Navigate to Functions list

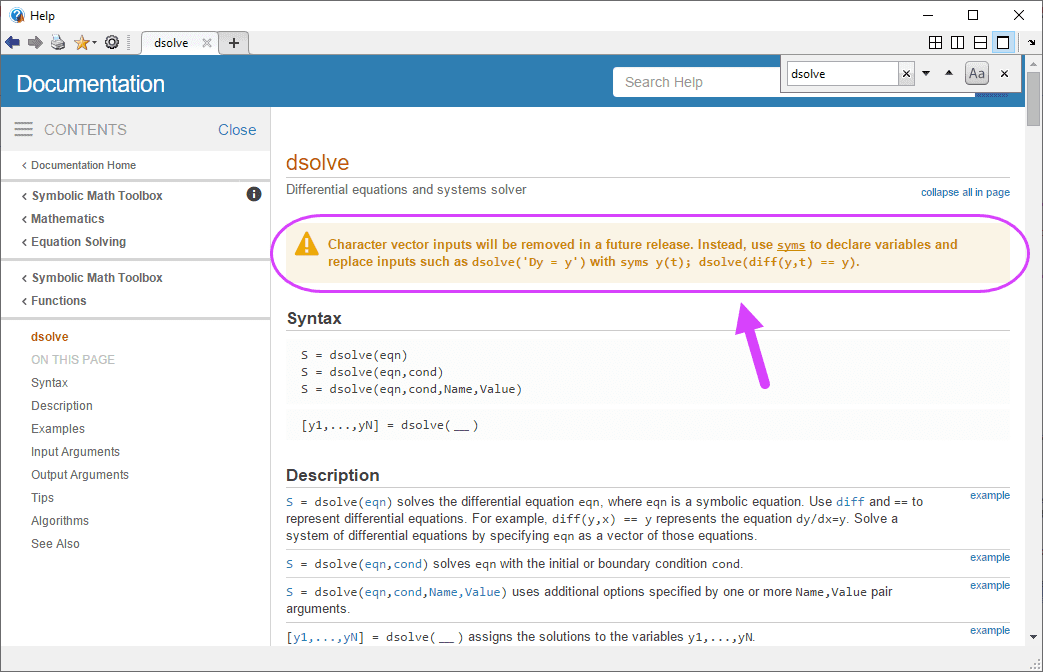coord(59,301)
